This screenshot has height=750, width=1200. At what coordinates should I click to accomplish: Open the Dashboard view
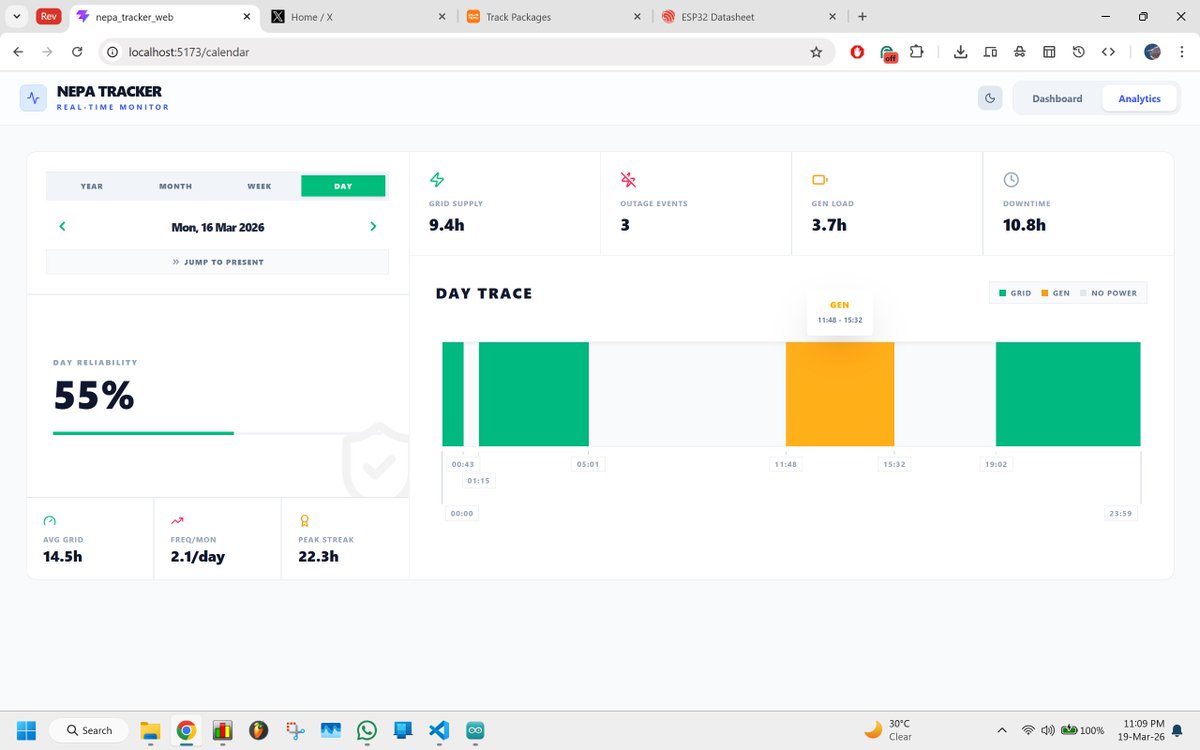pyautogui.click(x=1057, y=98)
